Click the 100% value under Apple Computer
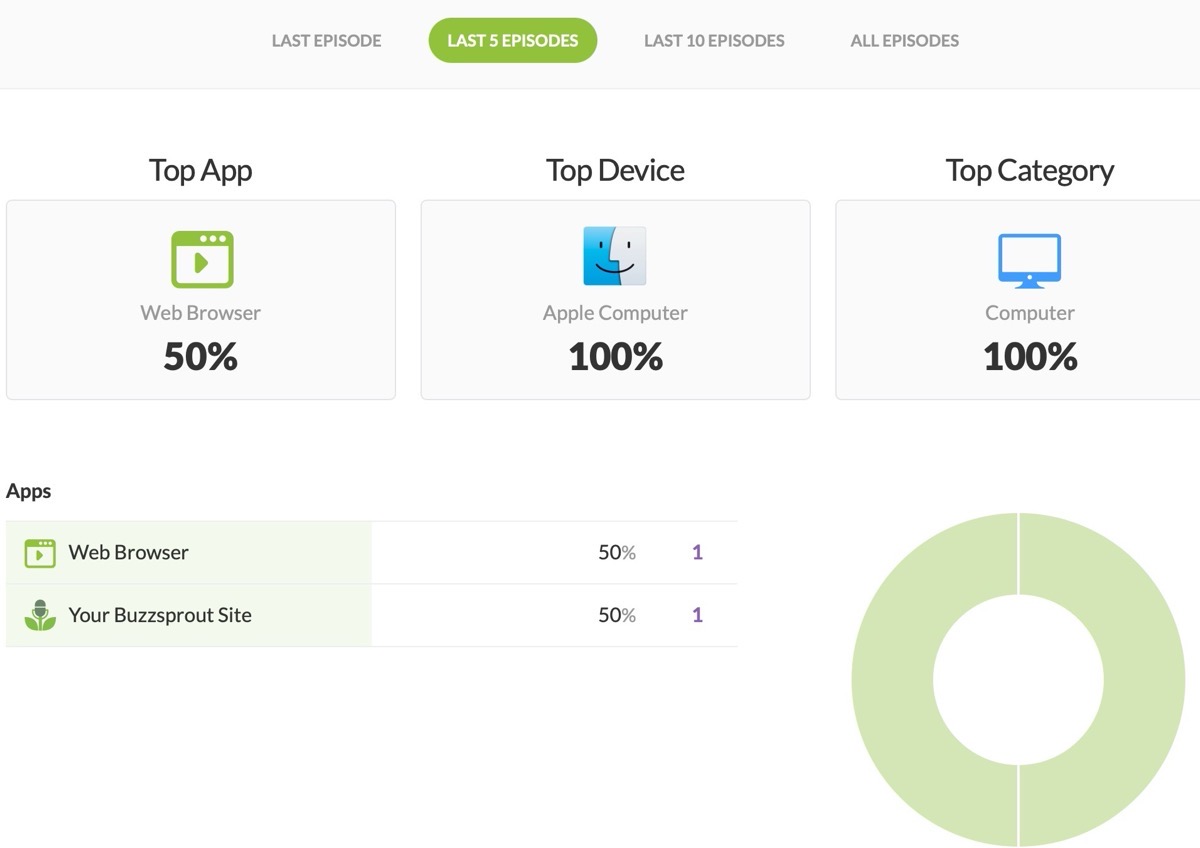Image resolution: width=1200 pixels, height=848 pixels. click(615, 356)
